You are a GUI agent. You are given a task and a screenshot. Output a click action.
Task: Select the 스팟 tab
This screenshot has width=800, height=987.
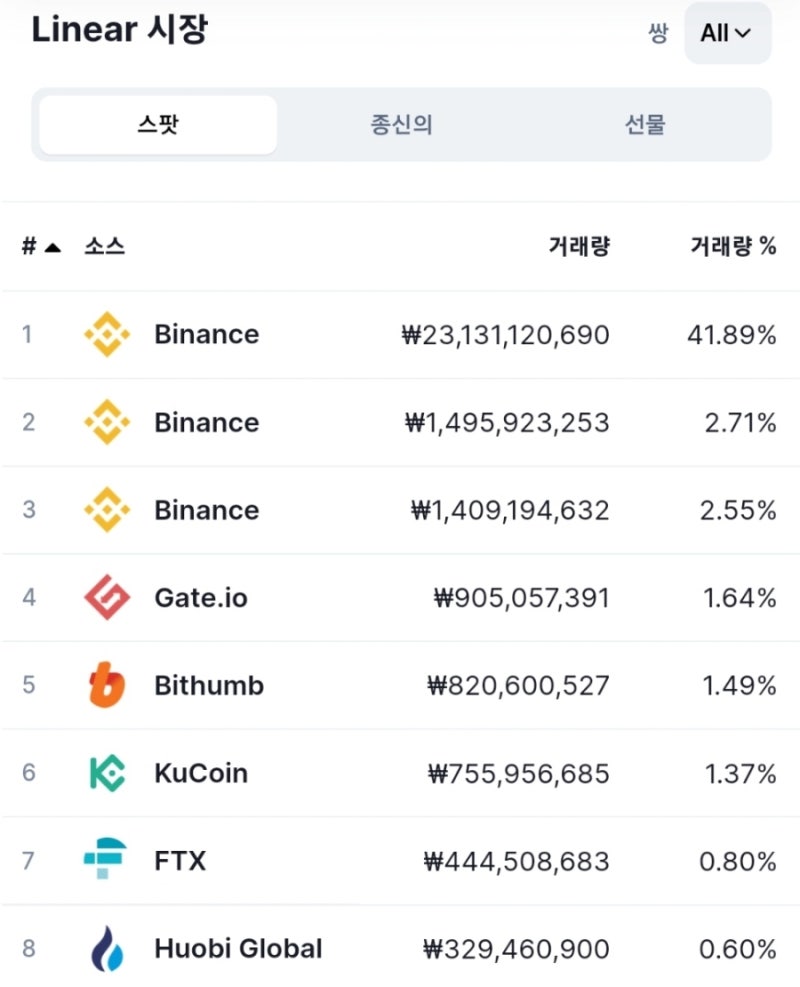[158, 125]
